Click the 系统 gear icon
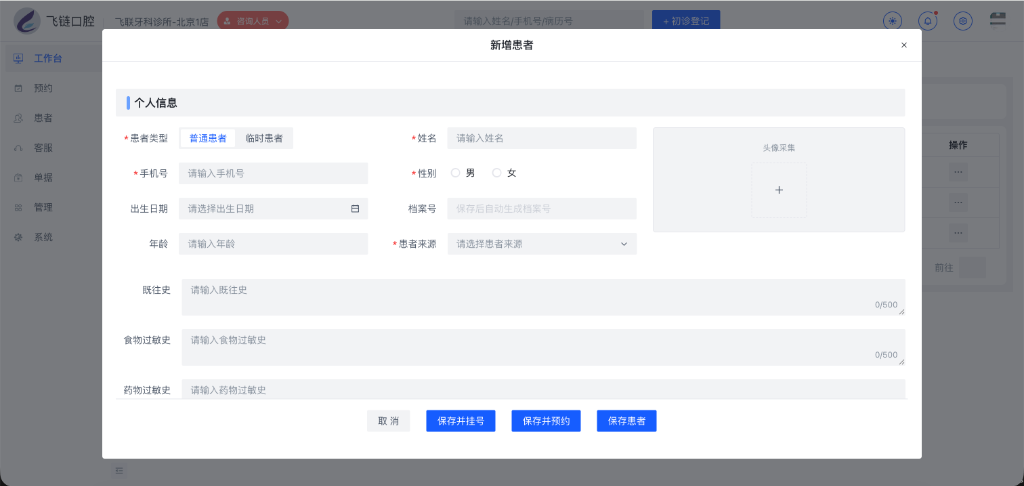Viewport: 1024px width, 486px height. (x=18, y=237)
